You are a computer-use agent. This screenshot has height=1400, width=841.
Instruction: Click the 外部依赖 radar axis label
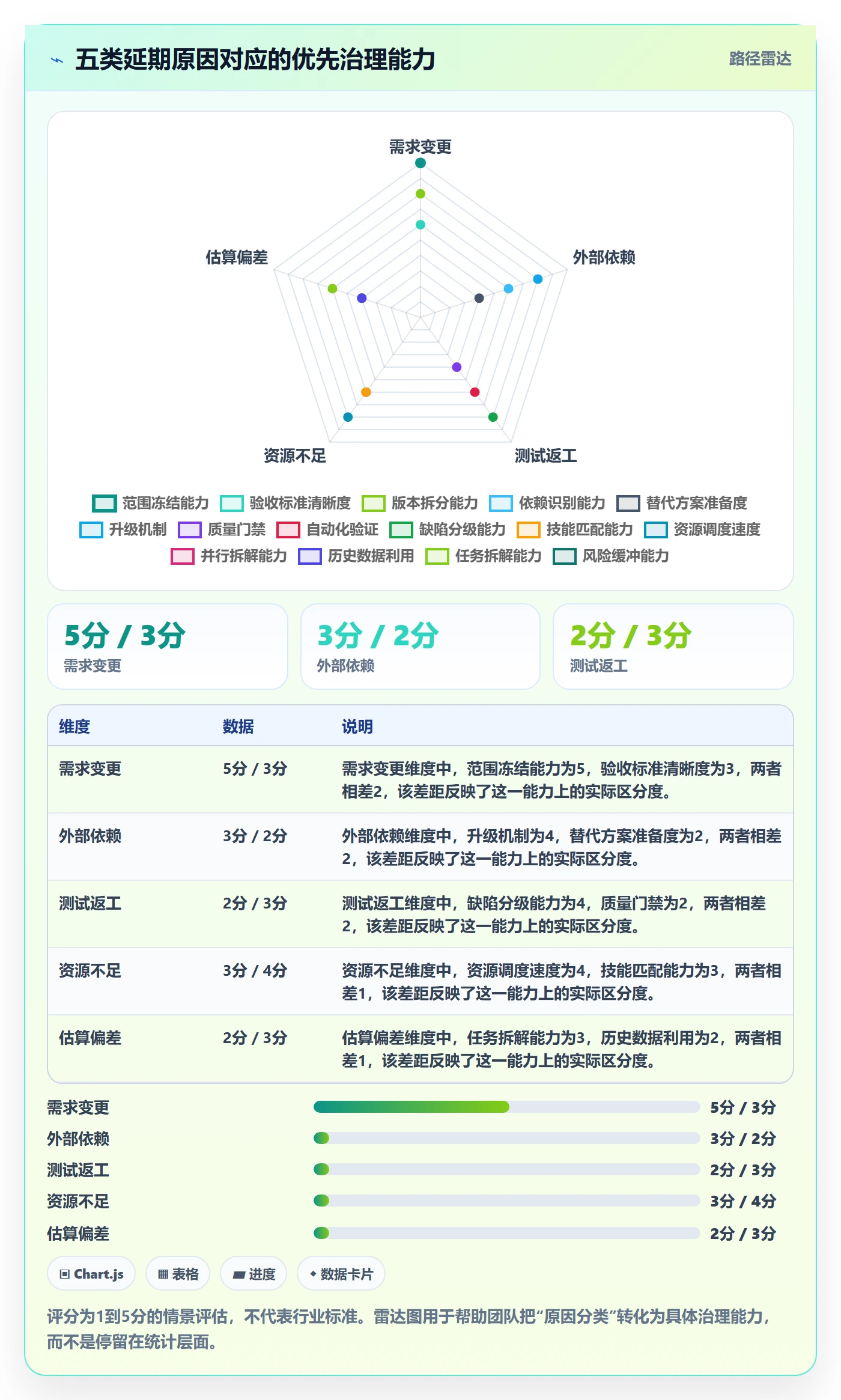pos(604,257)
